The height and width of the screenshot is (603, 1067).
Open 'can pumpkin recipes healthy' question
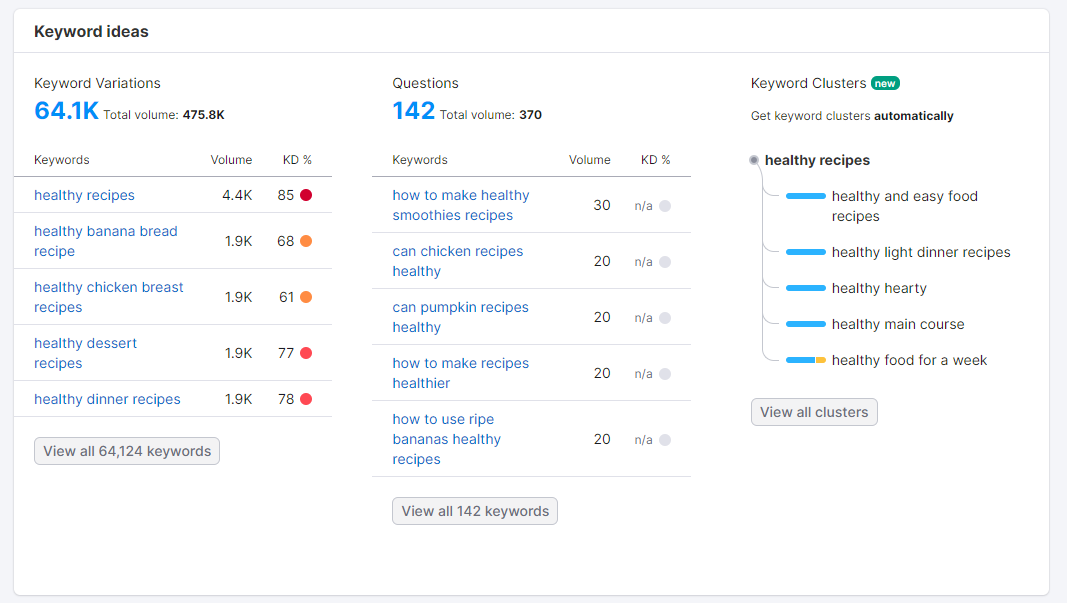tap(461, 316)
